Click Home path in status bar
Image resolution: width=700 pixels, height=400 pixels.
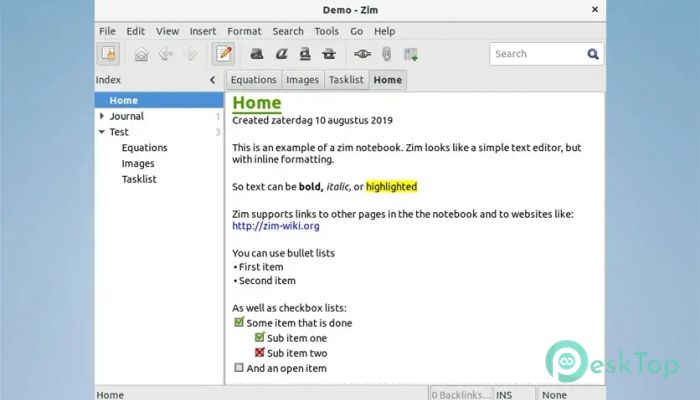[110, 395]
